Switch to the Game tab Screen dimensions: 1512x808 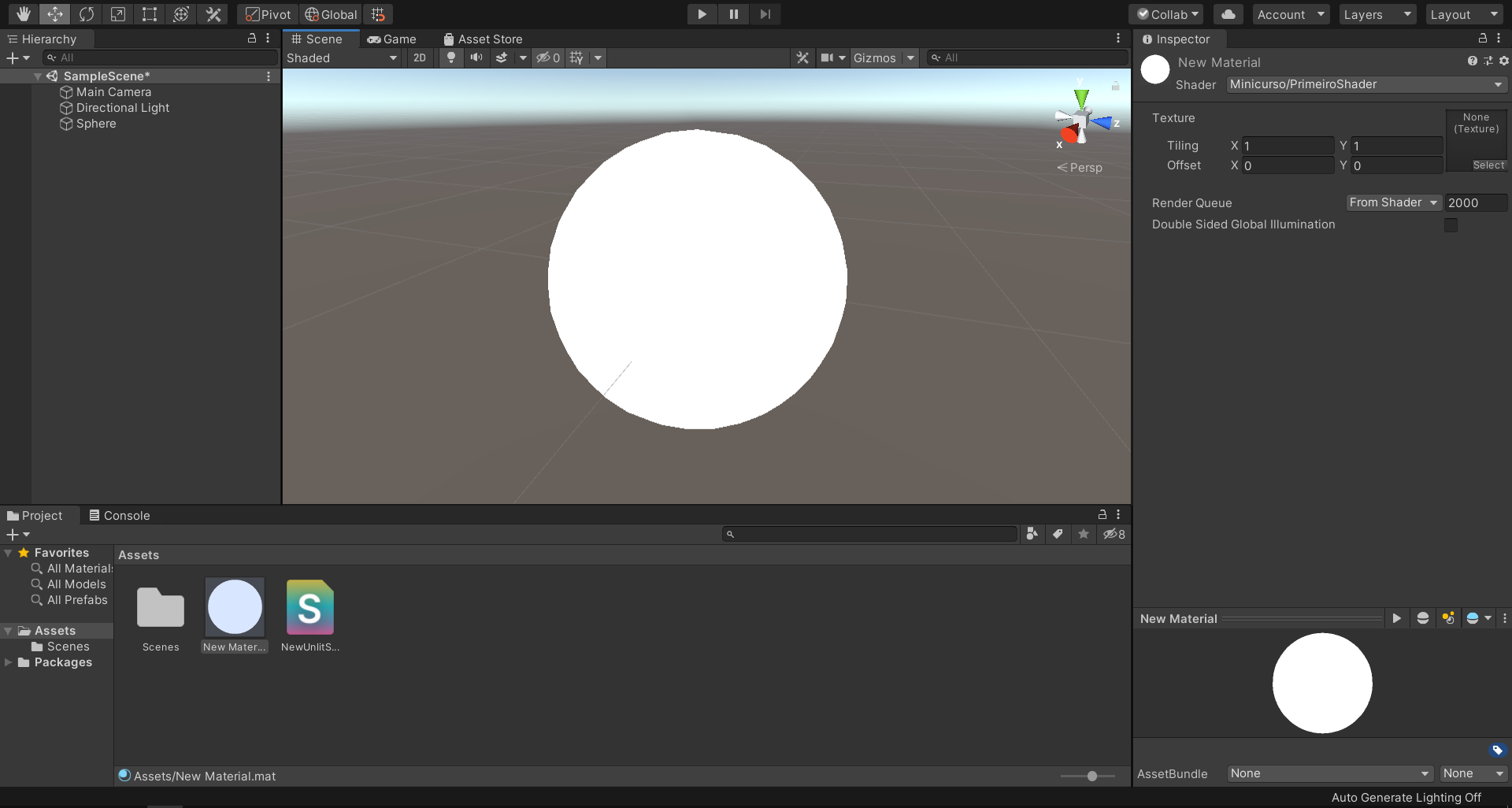tap(392, 39)
